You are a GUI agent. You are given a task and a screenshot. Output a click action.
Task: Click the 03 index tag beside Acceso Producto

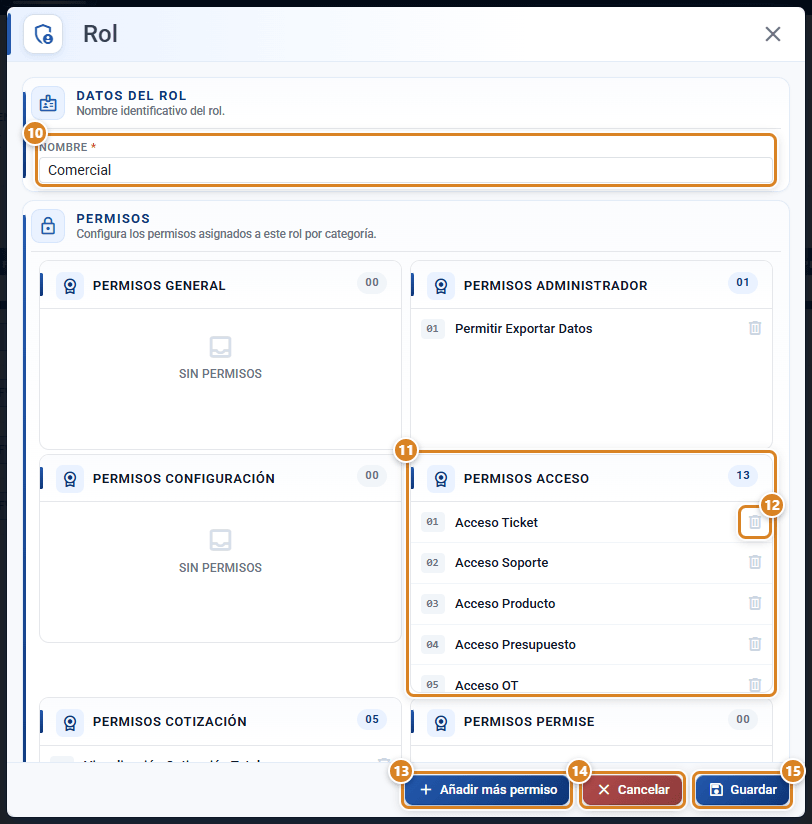433,604
